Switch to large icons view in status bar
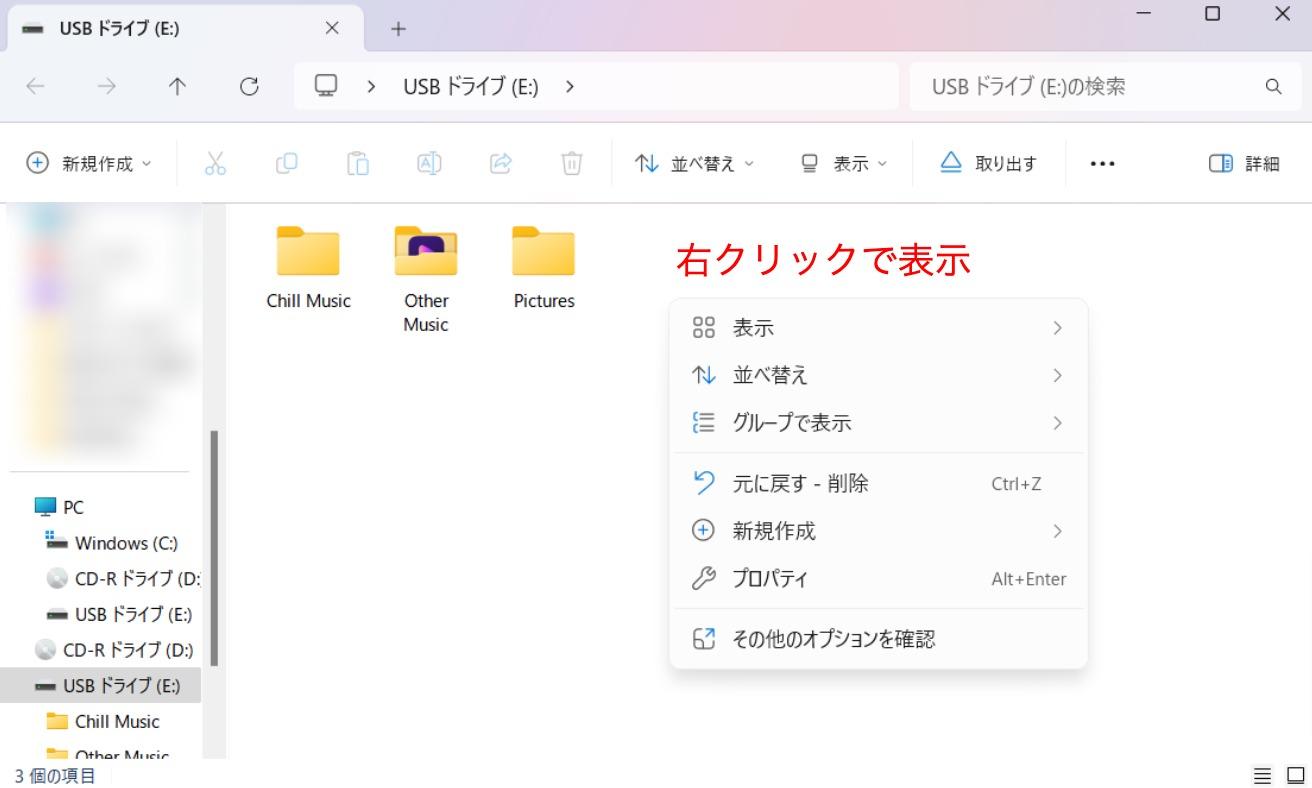 tap(1295, 775)
